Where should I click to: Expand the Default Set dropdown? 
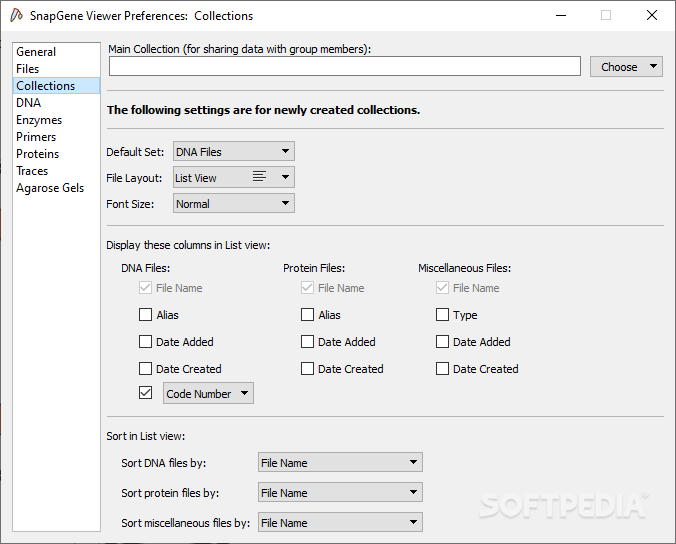(x=234, y=152)
